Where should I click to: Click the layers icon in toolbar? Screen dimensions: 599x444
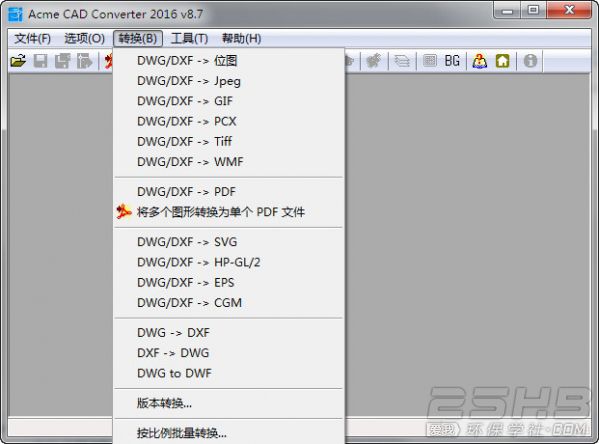pyautogui.click(x=401, y=61)
